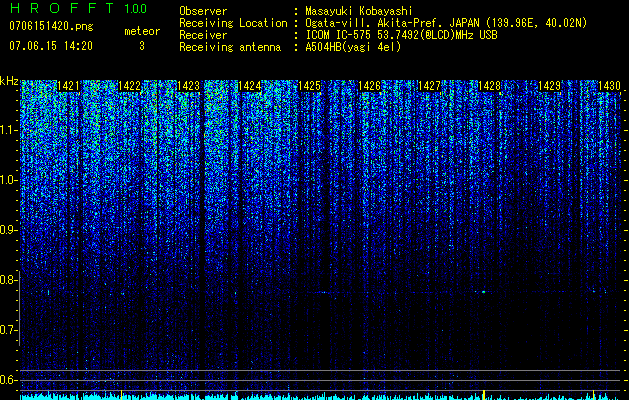This screenshot has height=400, width=629.
Task: Select location text Ogata-vill. Akita-Pref. JAPAN
Action: click(x=393, y=23)
